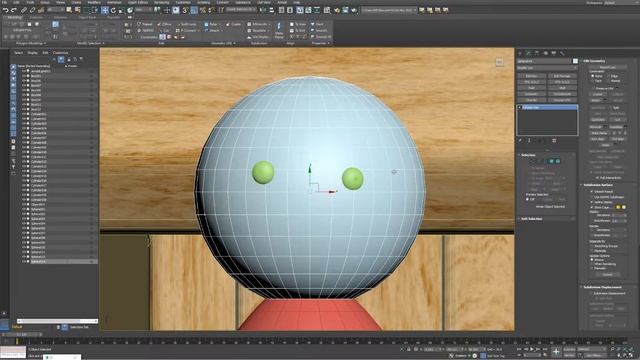The width and height of the screenshot is (640, 360).
Task: Toggle the Percent Snap button
Action: [x=203, y=10]
